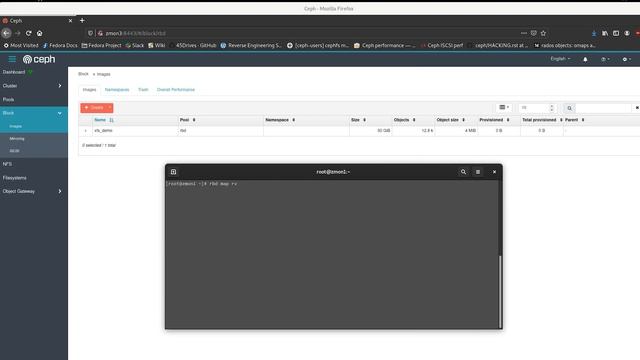Image resolution: width=640 pixels, height=360 pixels.
Task: Open NFS in the Ceph sidebar
Action: [7, 164]
